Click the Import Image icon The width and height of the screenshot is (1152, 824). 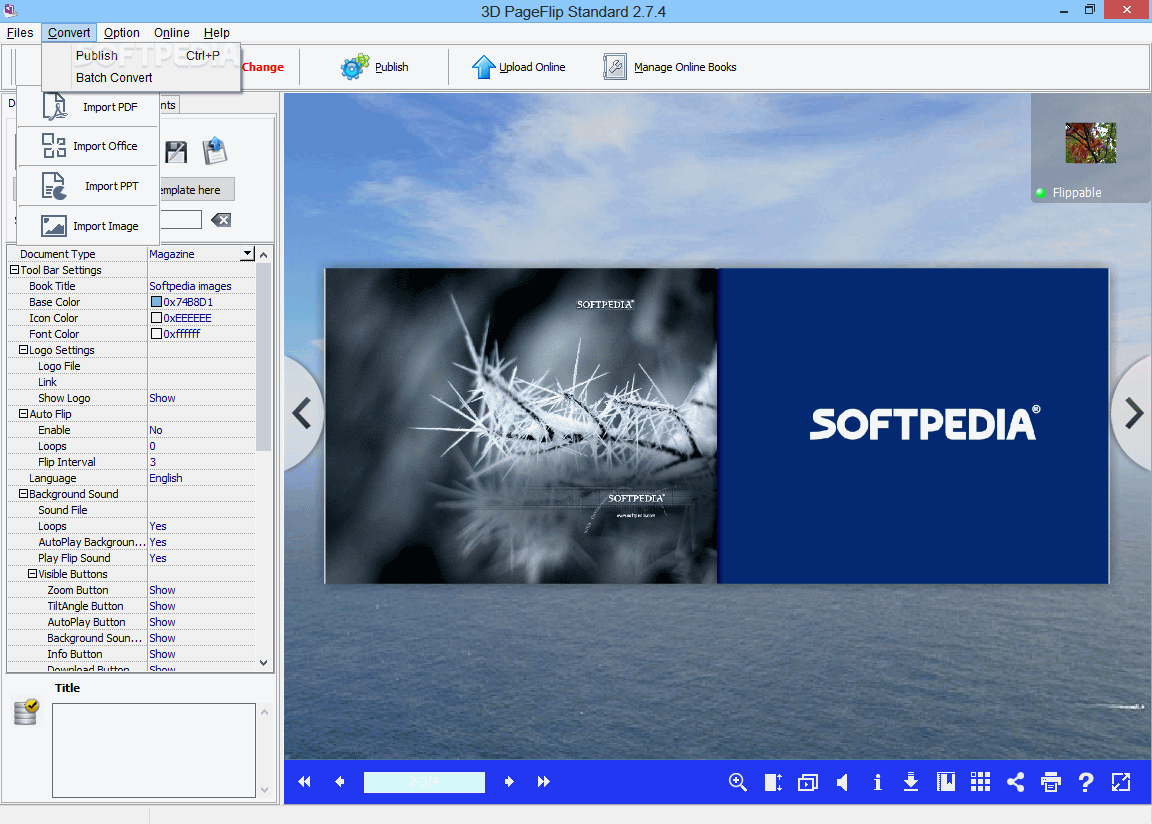pos(54,226)
